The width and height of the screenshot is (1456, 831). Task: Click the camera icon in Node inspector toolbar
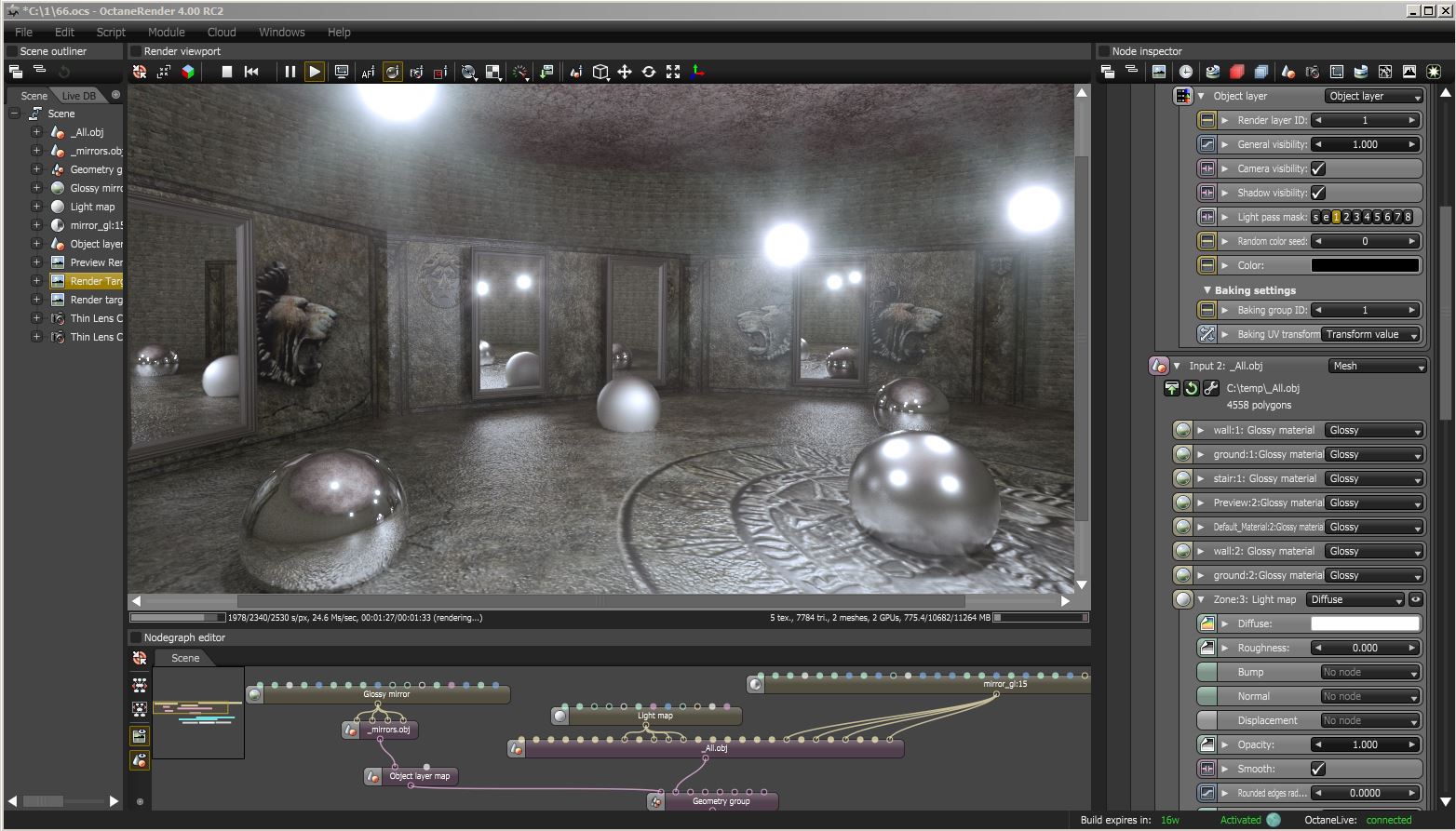[1313, 72]
